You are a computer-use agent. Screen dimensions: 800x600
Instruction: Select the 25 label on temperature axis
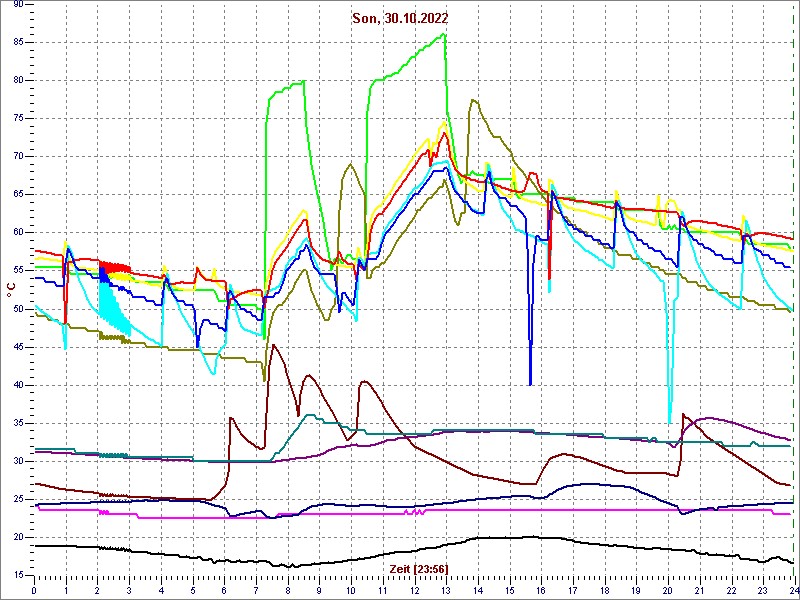(x=18, y=499)
